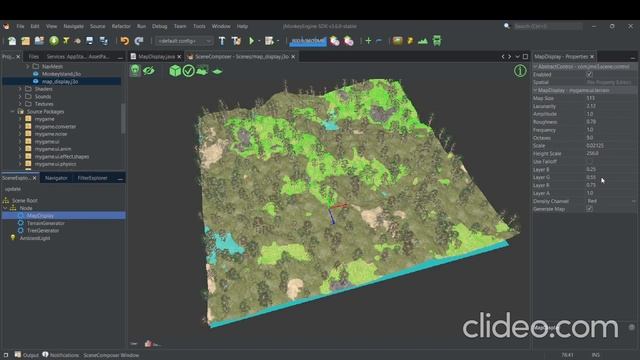Select AmbientLight in the scene tree
This screenshot has height=360, width=640.
pyautogui.click(x=35, y=238)
